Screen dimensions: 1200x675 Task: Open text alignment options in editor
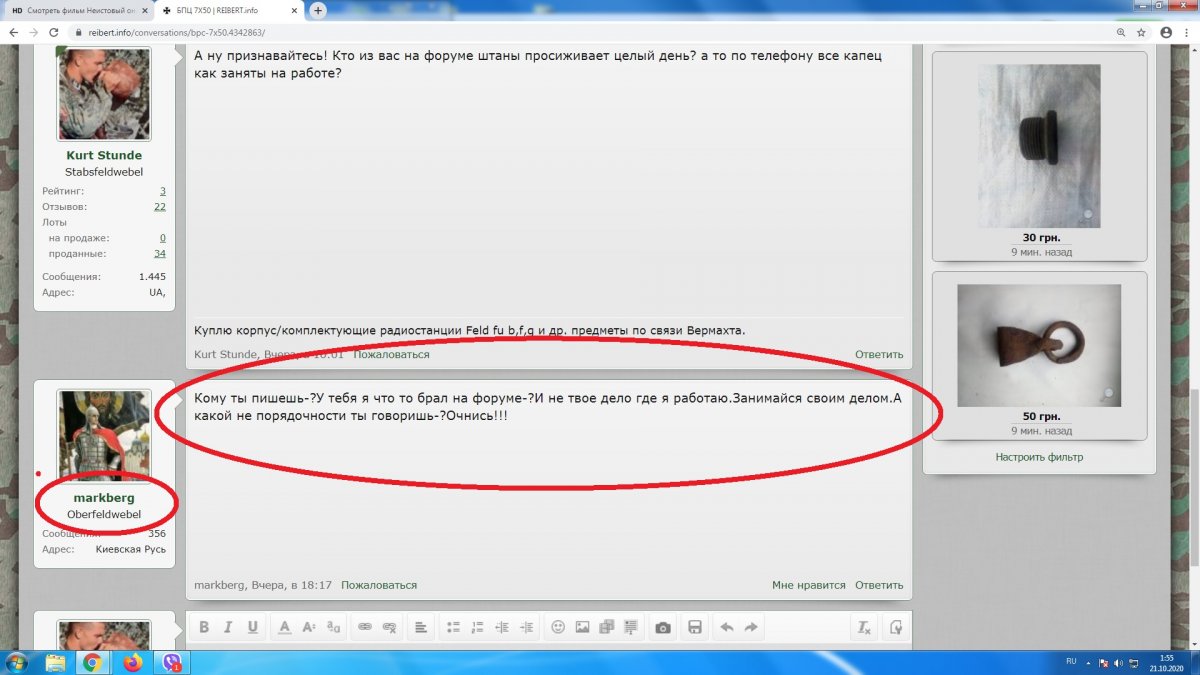(421, 627)
